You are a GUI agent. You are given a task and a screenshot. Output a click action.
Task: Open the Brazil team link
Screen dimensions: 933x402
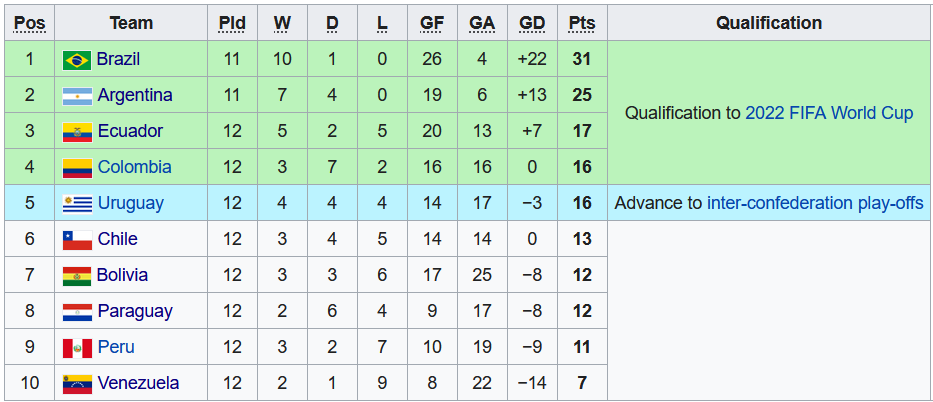pyautogui.click(x=118, y=59)
